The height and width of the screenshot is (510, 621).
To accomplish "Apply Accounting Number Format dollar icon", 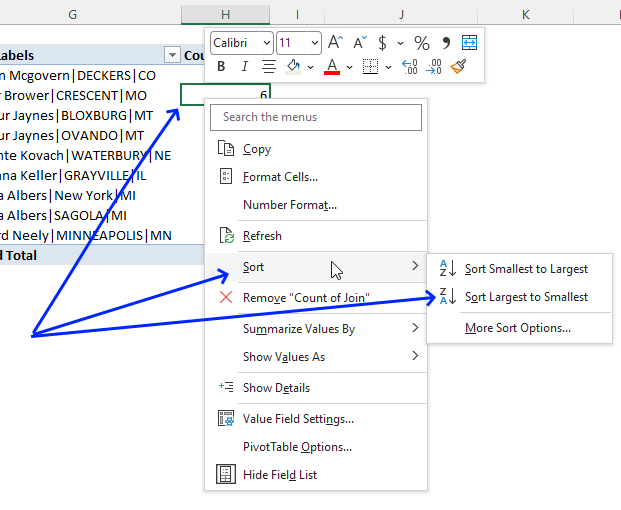I will coord(382,43).
